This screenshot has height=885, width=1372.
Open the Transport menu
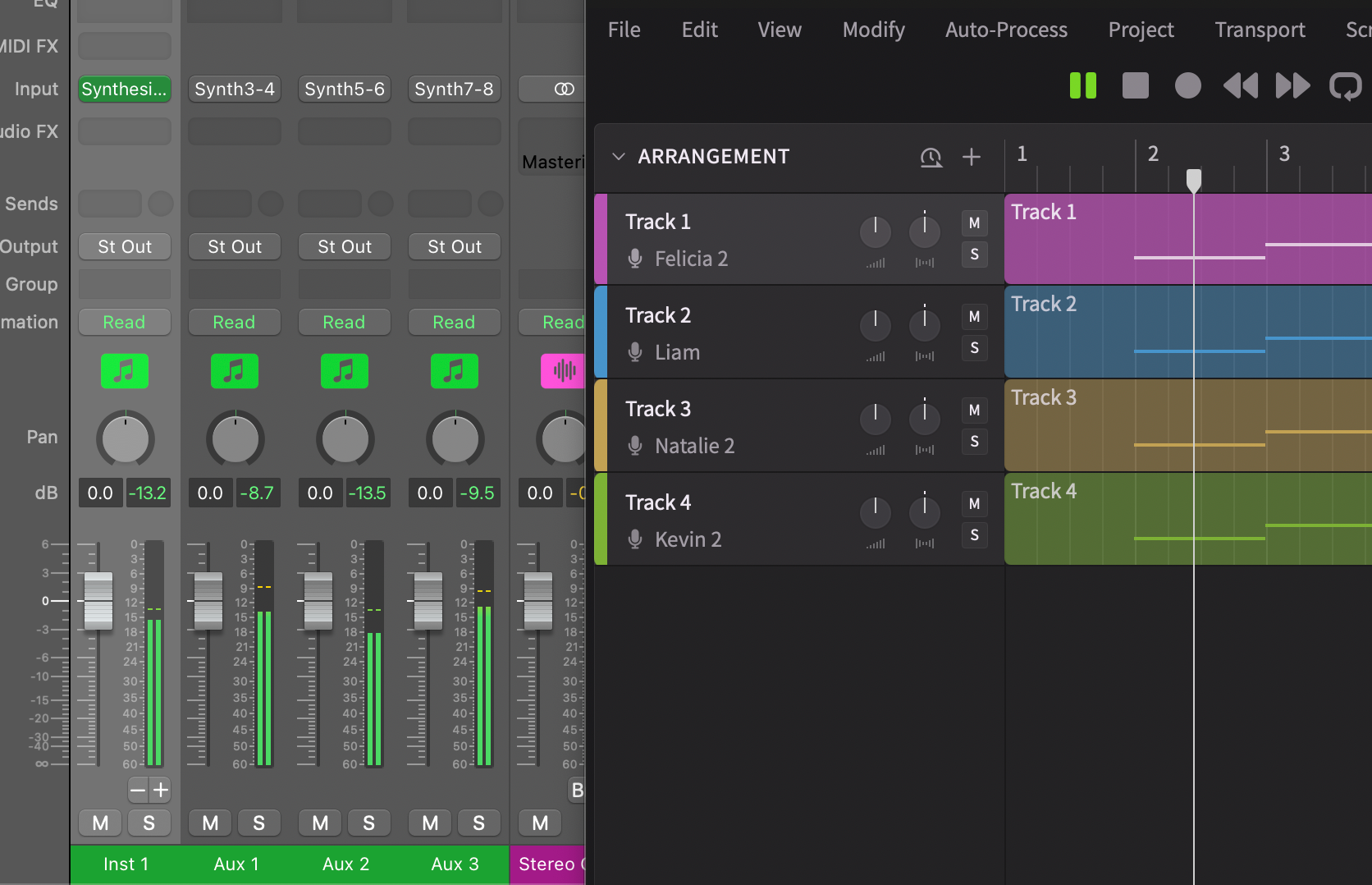pyautogui.click(x=1260, y=30)
